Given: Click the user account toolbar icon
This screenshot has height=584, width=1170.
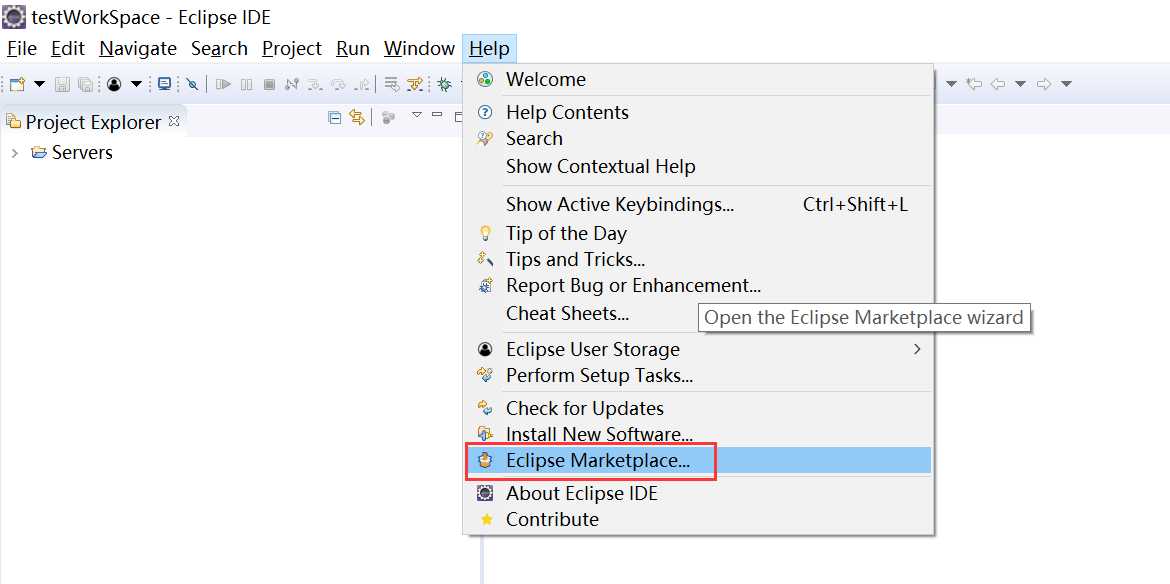Looking at the screenshot, I should (x=113, y=84).
